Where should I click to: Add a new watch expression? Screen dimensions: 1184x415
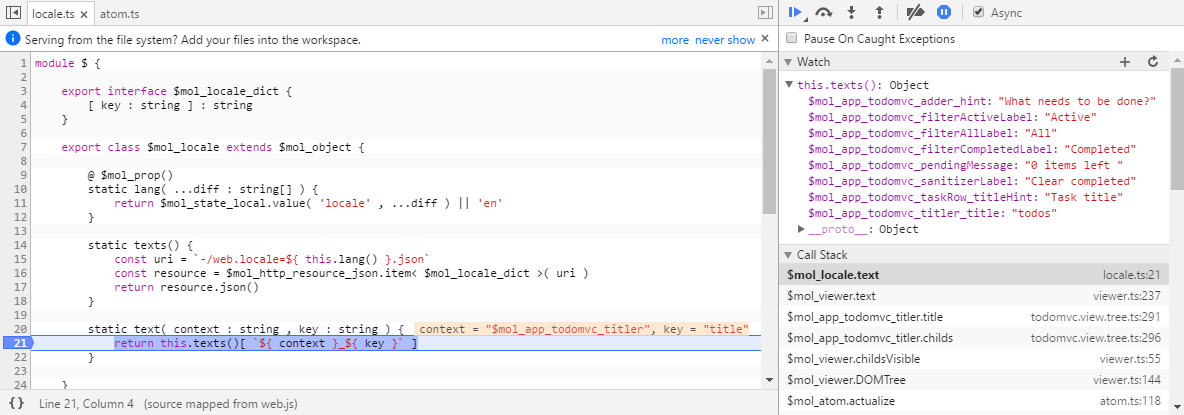point(1125,62)
